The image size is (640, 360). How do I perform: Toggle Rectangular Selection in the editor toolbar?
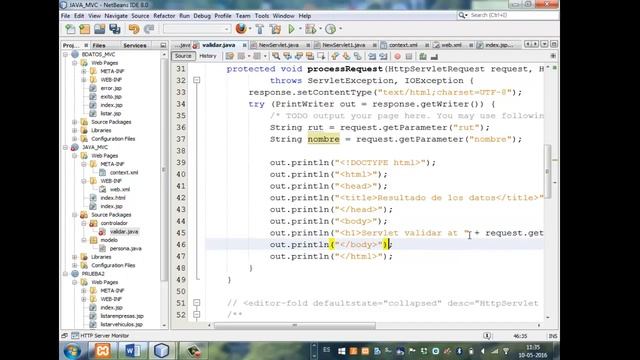point(321,56)
